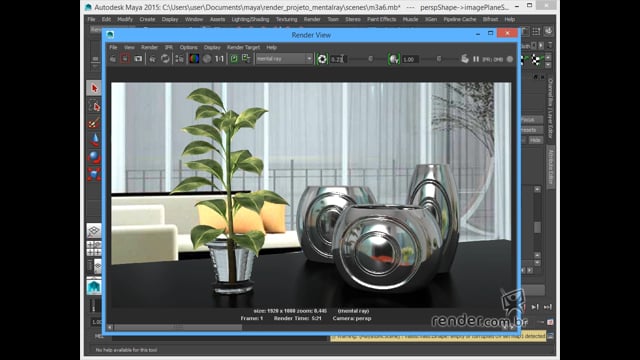Click keep image icon

[234, 59]
